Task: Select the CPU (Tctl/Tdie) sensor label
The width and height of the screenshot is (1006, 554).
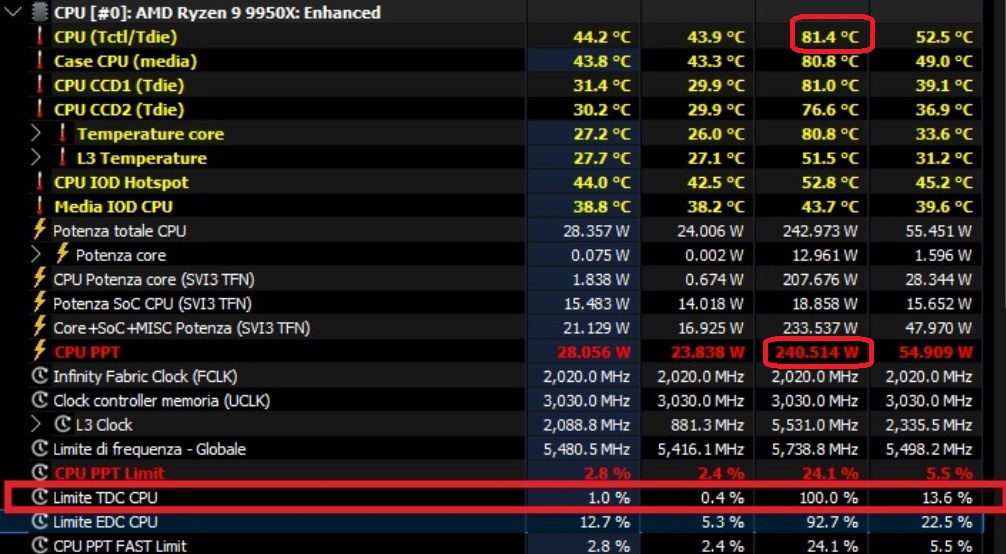Action: tap(115, 37)
